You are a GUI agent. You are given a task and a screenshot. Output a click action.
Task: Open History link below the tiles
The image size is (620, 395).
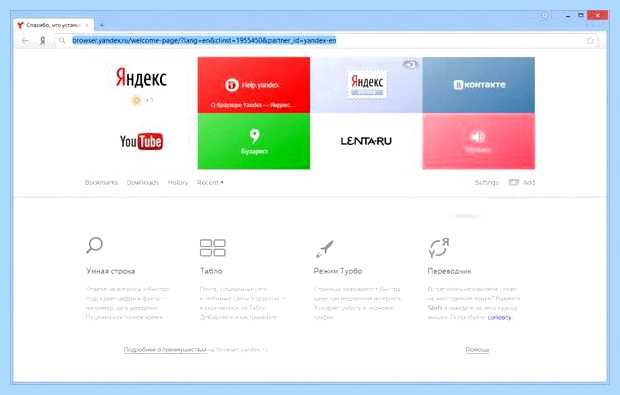(x=178, y=182)
